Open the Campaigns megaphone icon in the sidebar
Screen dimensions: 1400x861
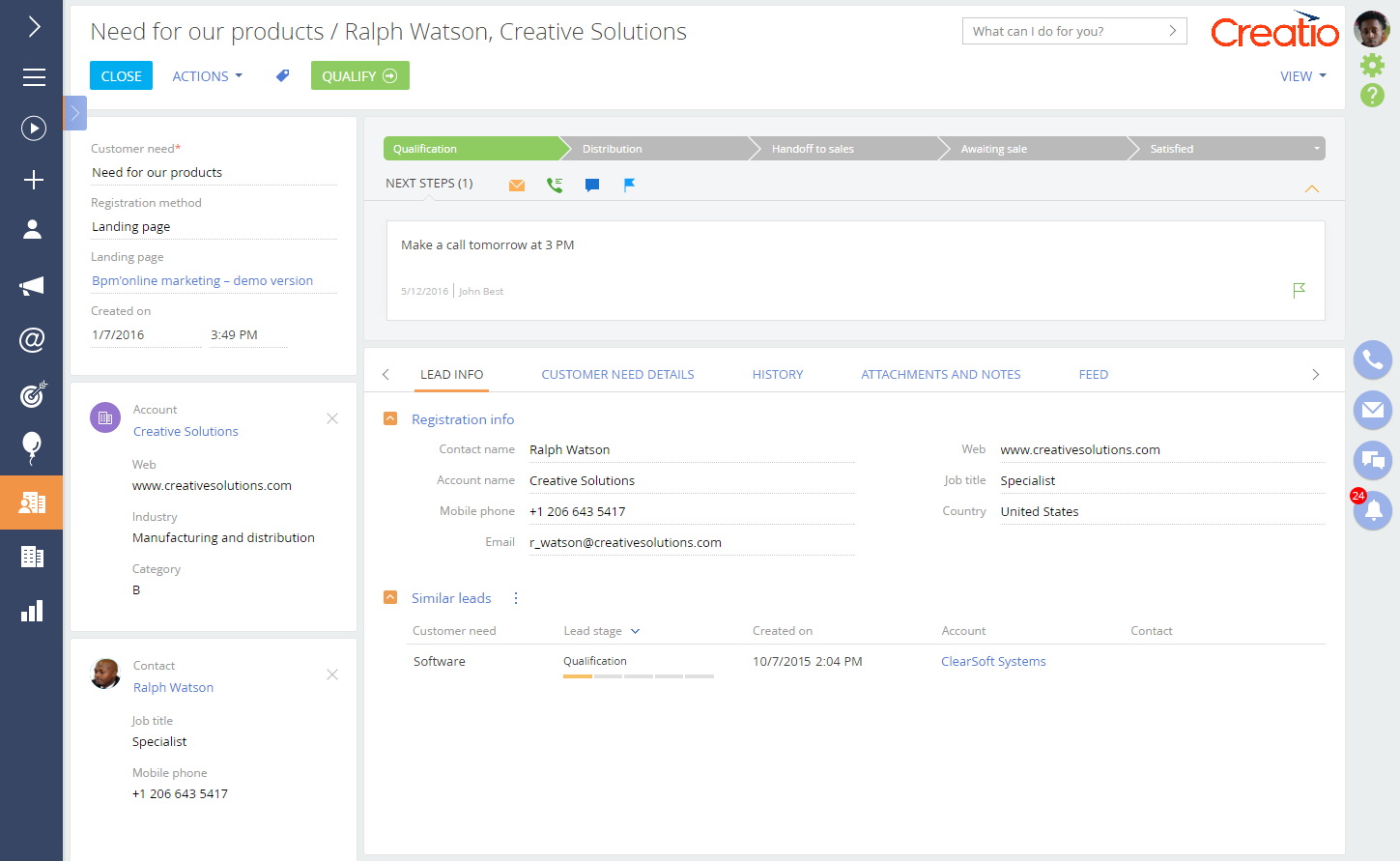pyautogui.click(x=33, y=286)
